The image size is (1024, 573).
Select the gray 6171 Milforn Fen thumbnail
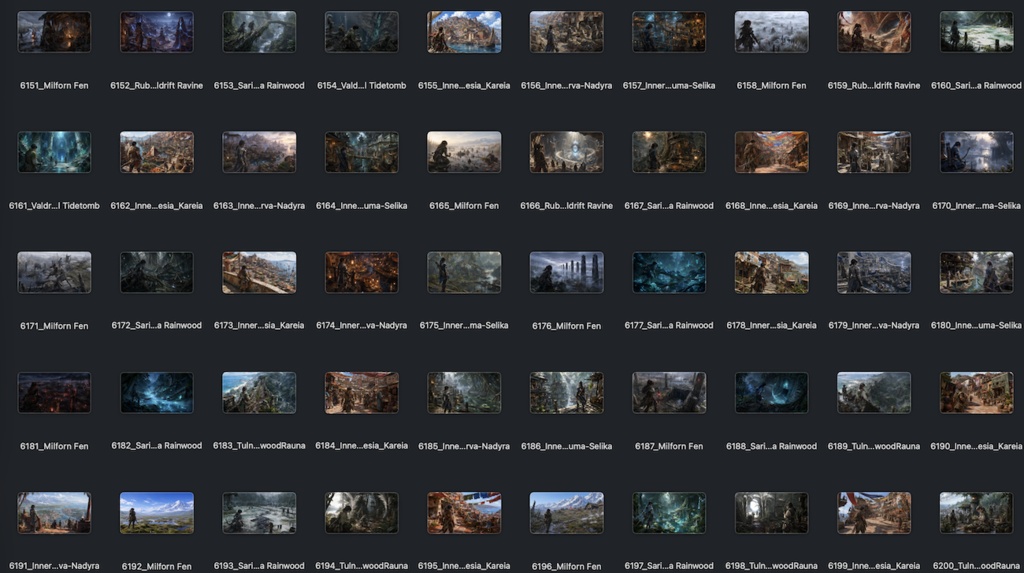coord(54,272)
